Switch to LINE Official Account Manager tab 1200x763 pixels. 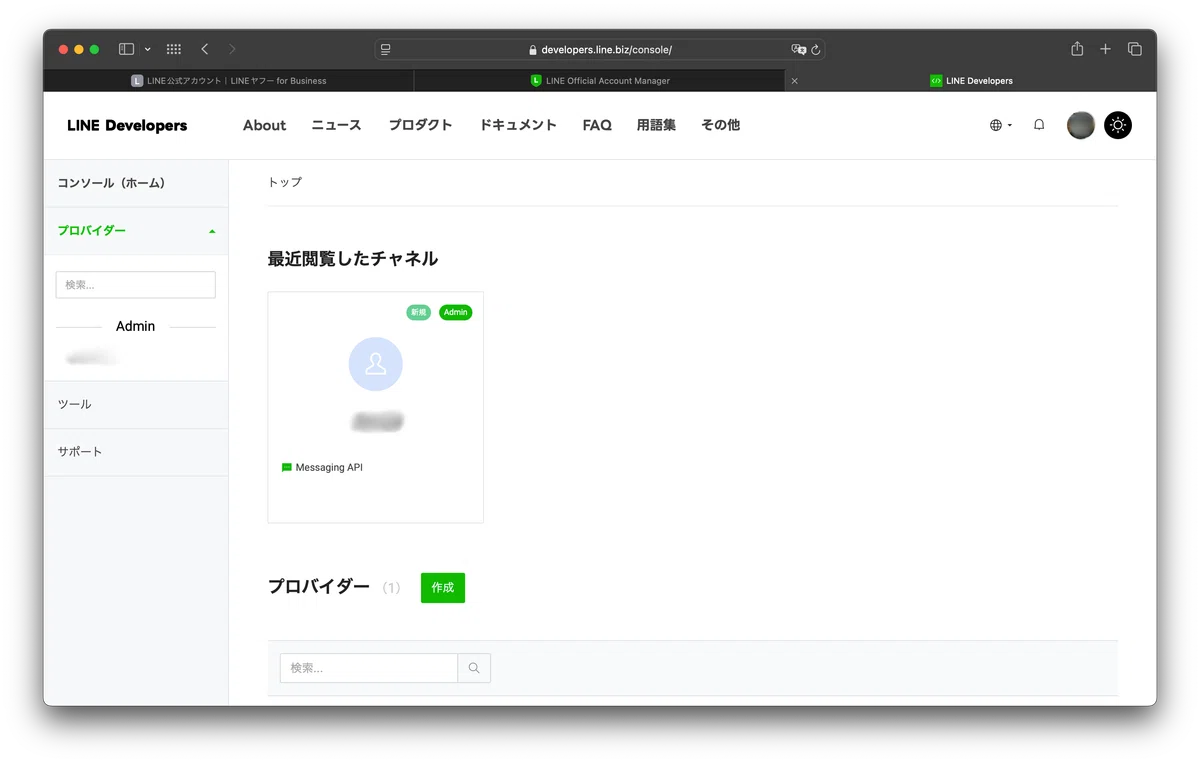pyautogui.click(x=599, y=81)
